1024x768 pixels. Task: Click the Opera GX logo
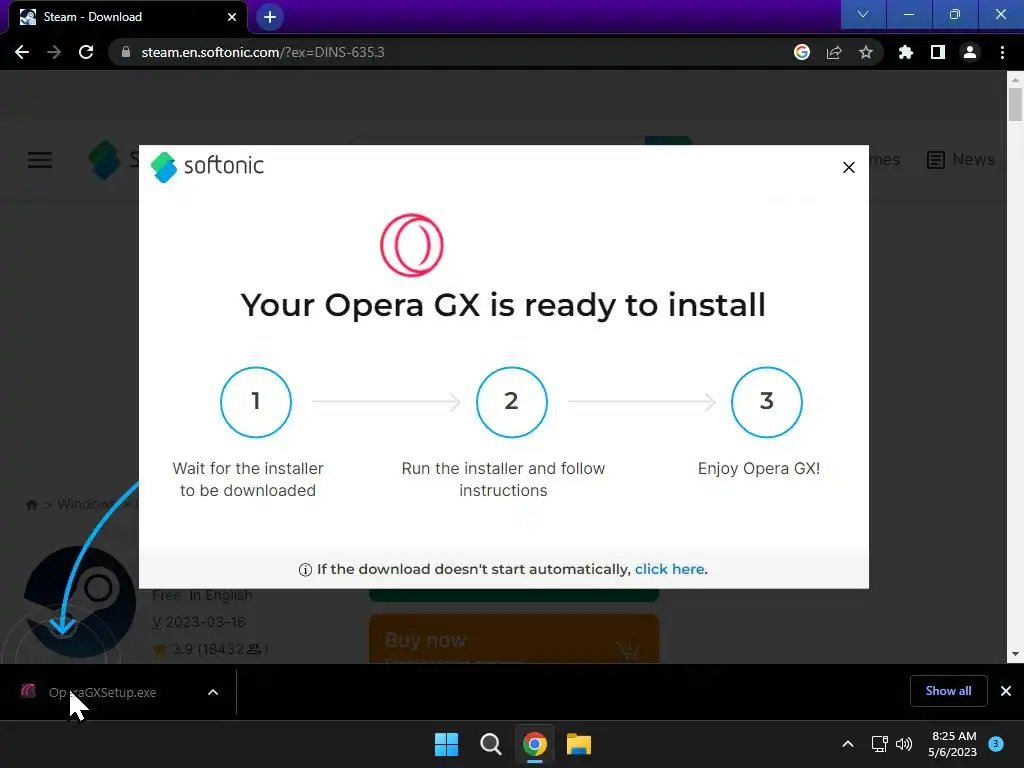pos(412,245)
